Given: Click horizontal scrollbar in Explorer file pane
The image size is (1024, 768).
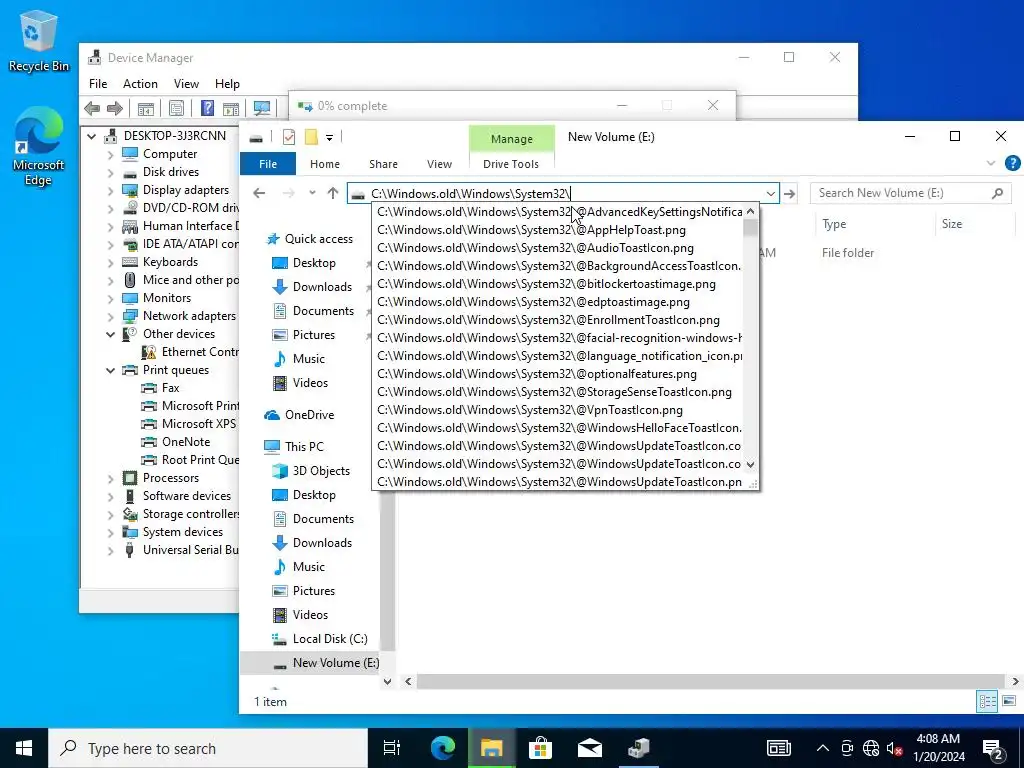Looking at the screenshot, I should (711, 681).
